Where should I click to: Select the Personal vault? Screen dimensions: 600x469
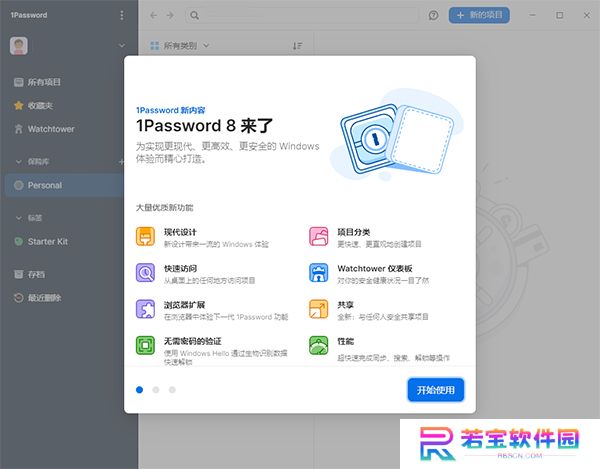[64, 185]
